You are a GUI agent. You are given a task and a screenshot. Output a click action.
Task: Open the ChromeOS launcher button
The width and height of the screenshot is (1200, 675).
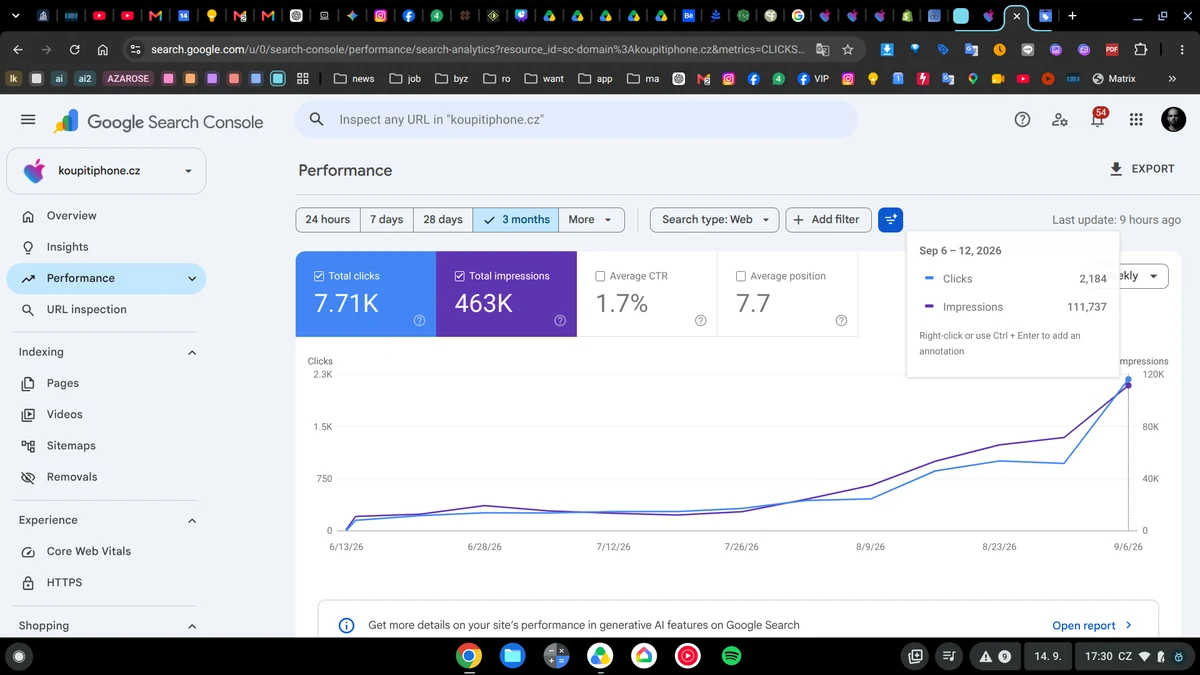18,657
